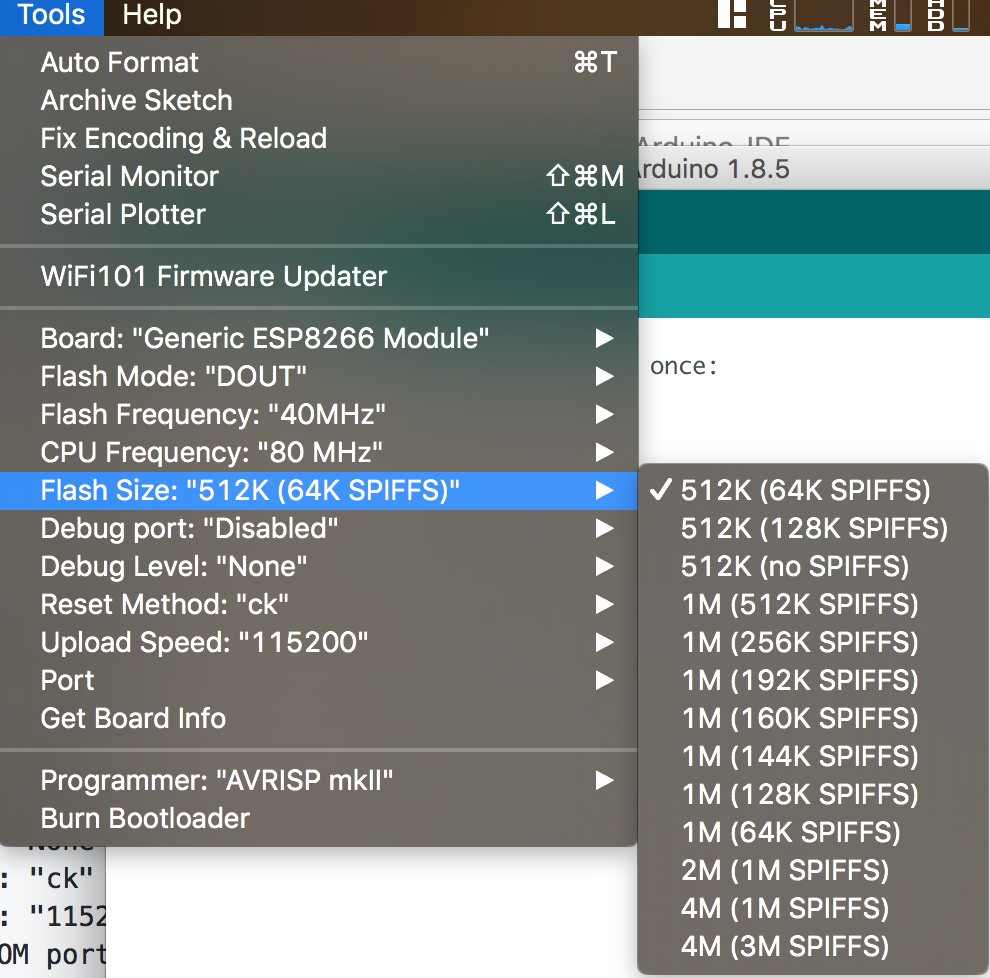Expand the Debug Level submenu
This screenshot has width=990, height=978.
point(319,566)
